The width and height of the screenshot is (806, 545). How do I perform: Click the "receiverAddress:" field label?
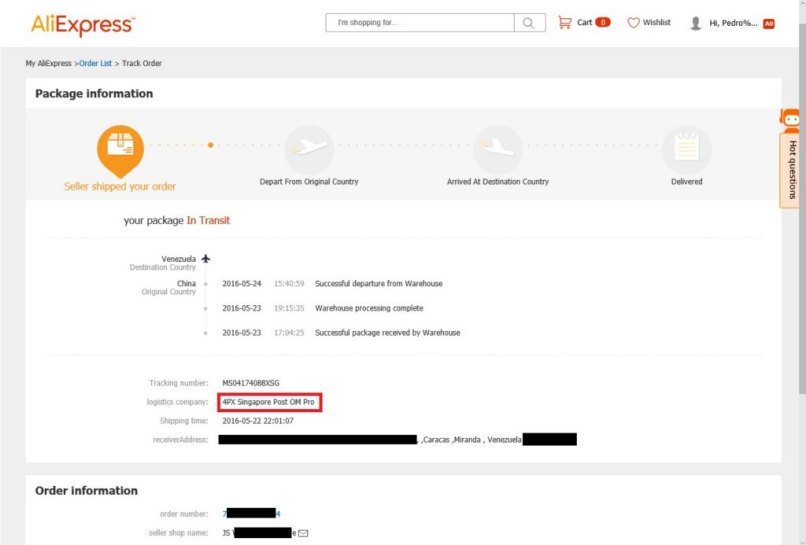point(180,440)
